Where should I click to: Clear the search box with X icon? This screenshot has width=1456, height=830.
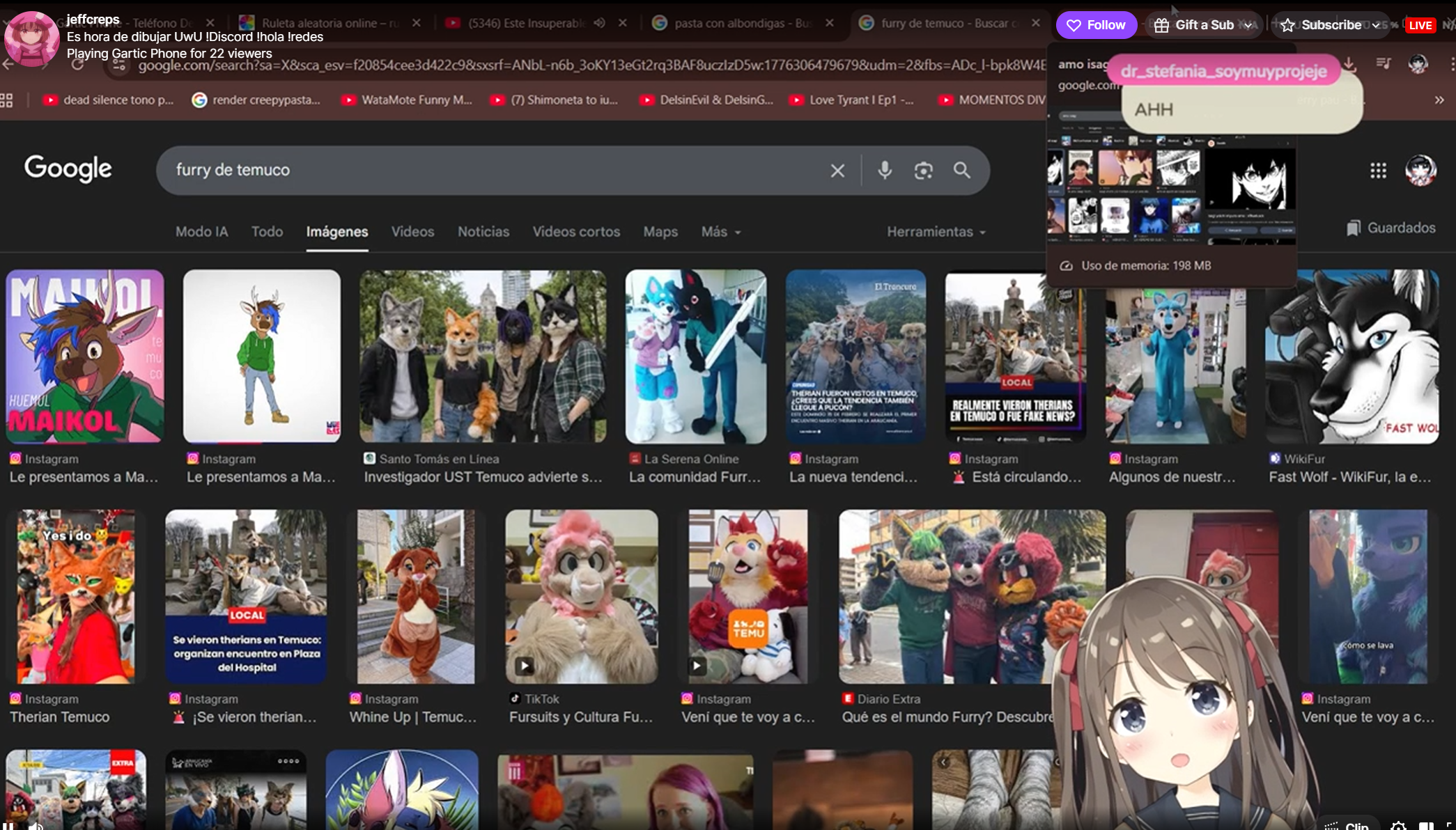click(837, 170)
